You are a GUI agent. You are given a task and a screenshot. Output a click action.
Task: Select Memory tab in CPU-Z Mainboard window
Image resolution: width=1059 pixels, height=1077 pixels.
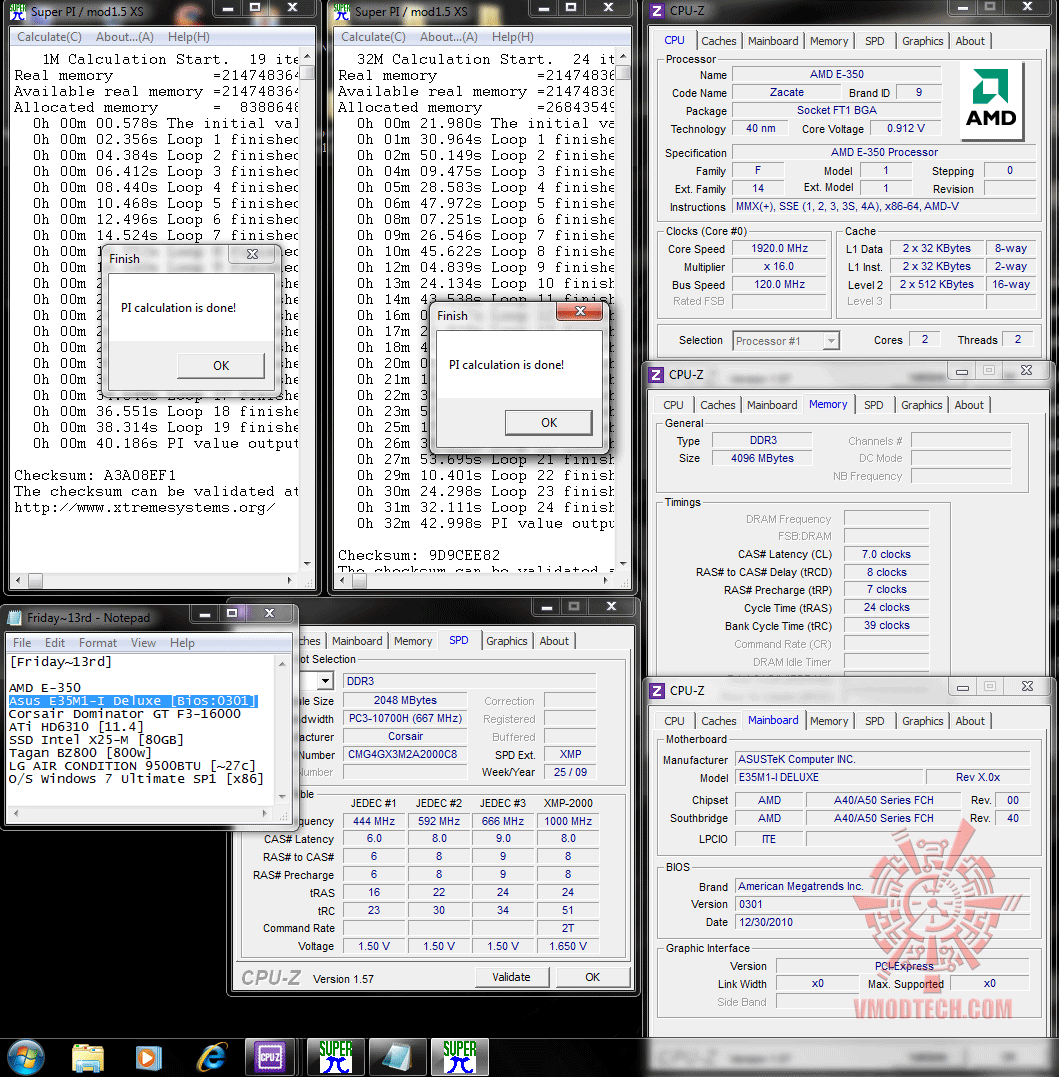coord(829,721)
